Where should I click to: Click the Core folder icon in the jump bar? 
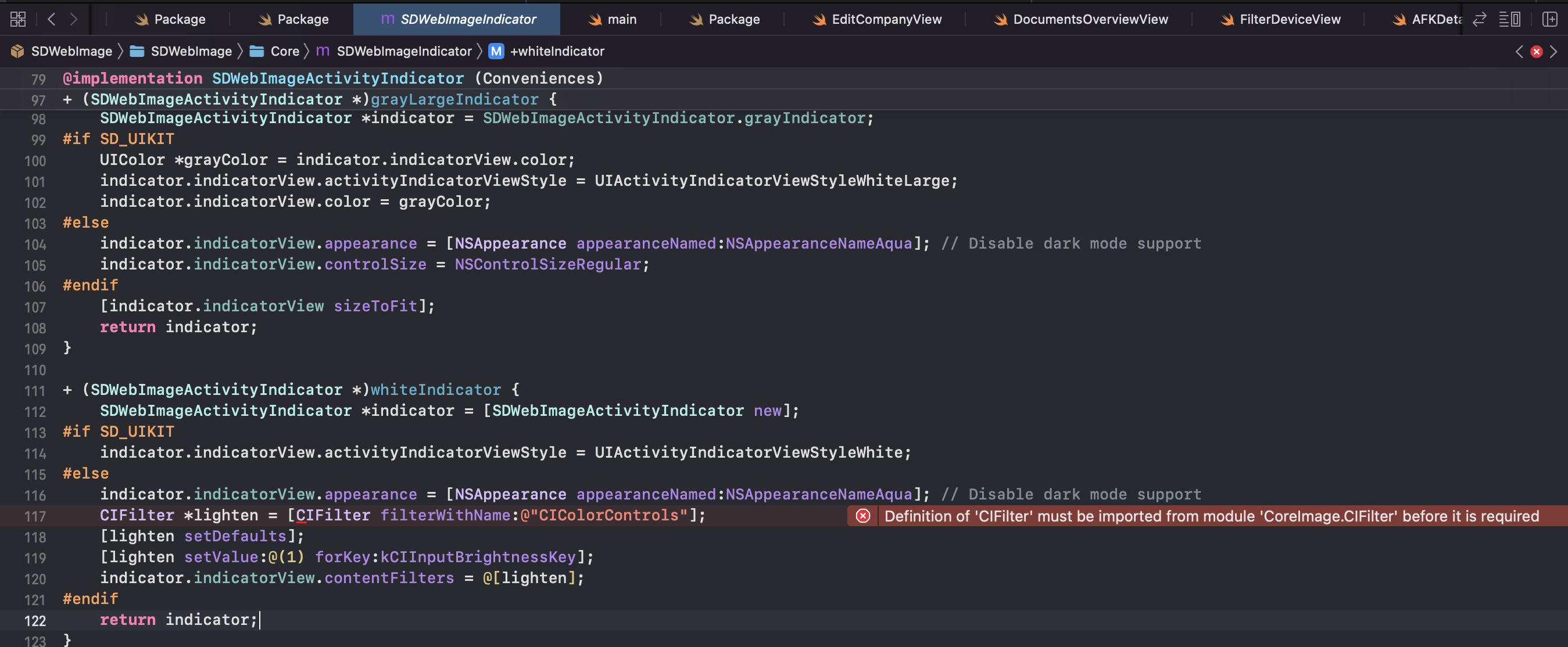[x=257, y=51]
